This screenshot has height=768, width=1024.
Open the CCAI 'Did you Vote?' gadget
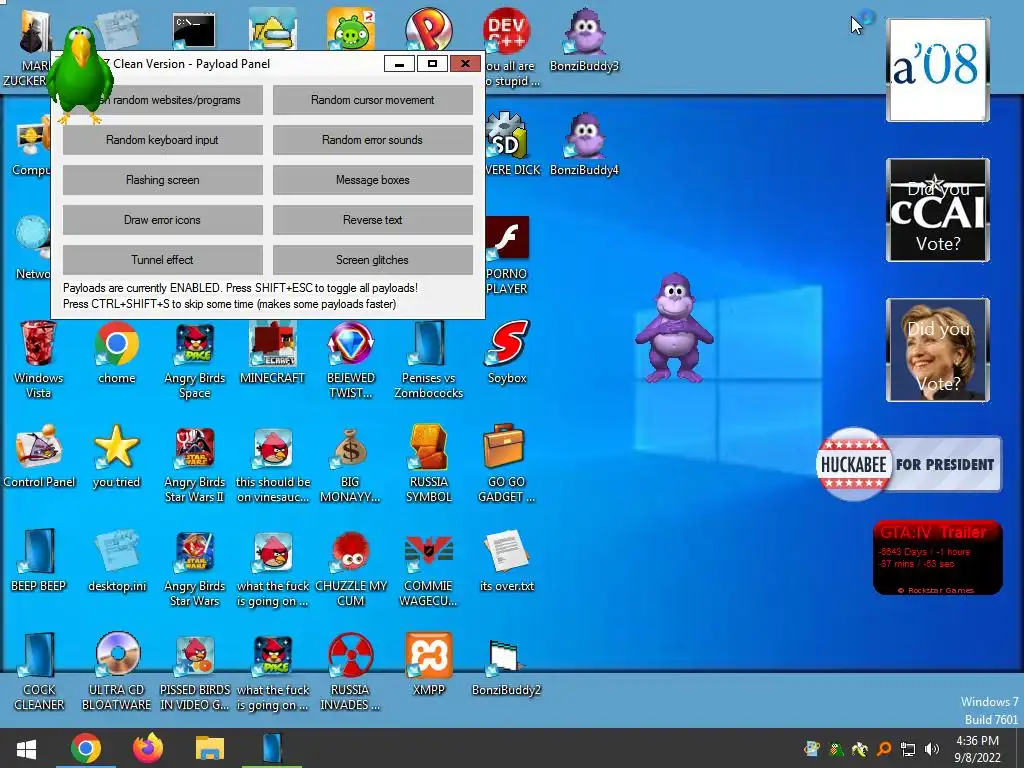point(938,210)
